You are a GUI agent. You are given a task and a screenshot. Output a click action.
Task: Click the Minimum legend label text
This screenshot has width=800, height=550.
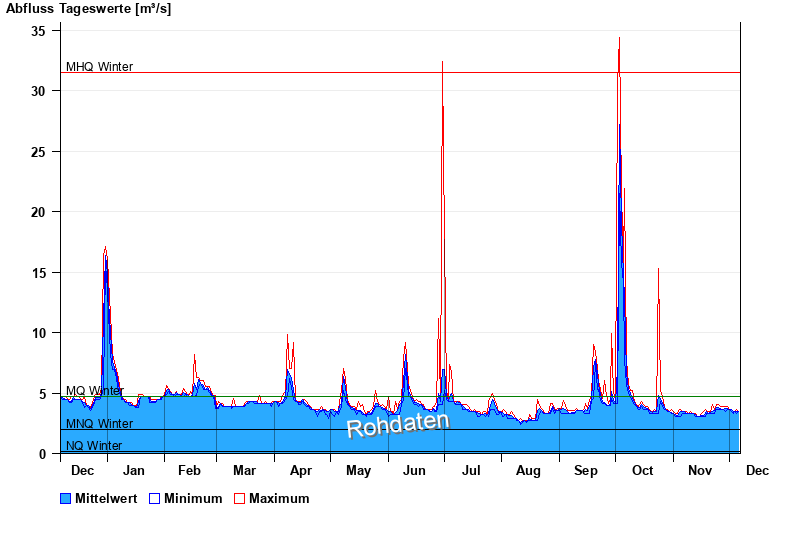coord(193,498)
